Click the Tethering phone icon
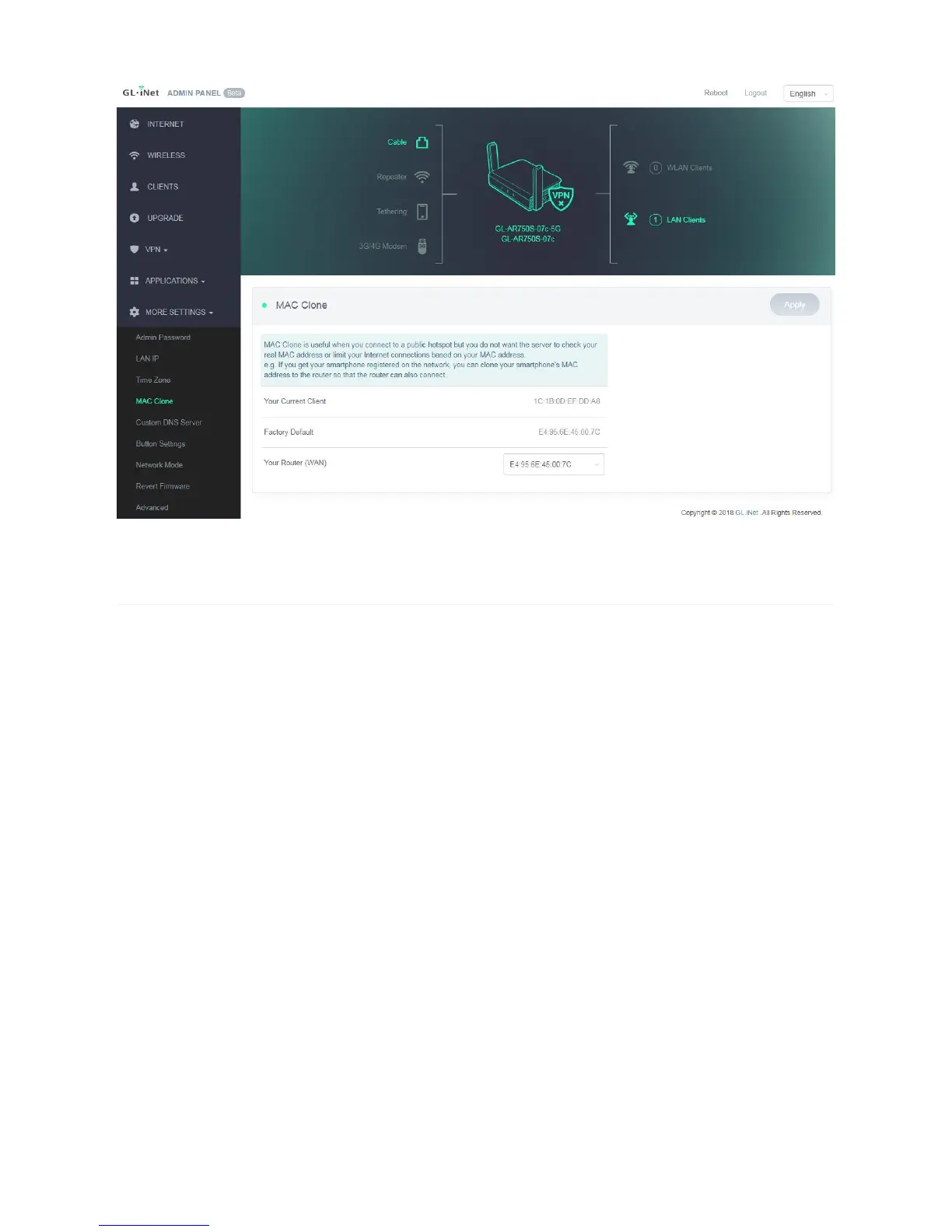Screen dimensions: 952x1232 pos(422,212)
